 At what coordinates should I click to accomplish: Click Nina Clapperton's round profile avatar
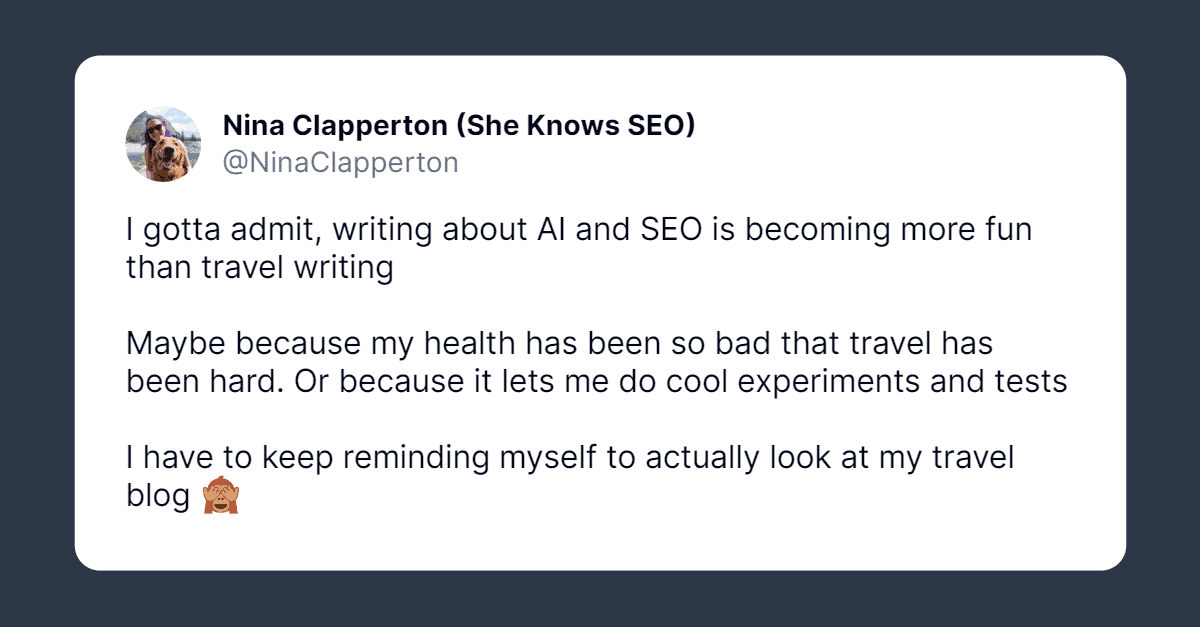(x=163, y=144)
